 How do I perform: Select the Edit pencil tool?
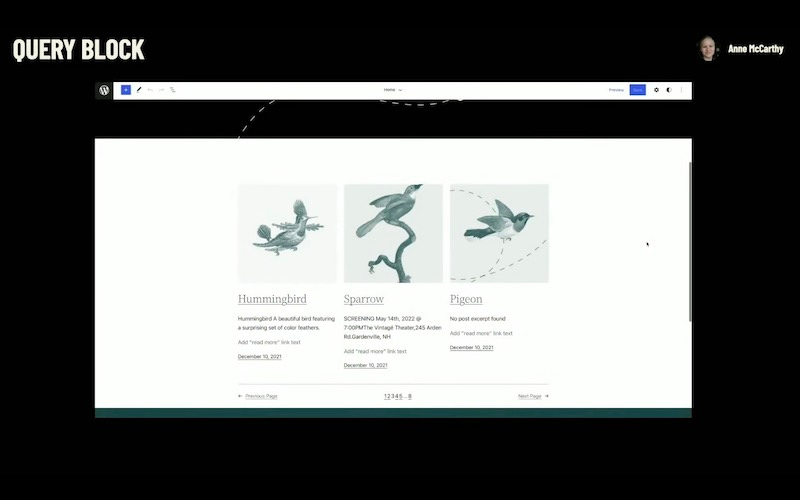tap(139, 90)
